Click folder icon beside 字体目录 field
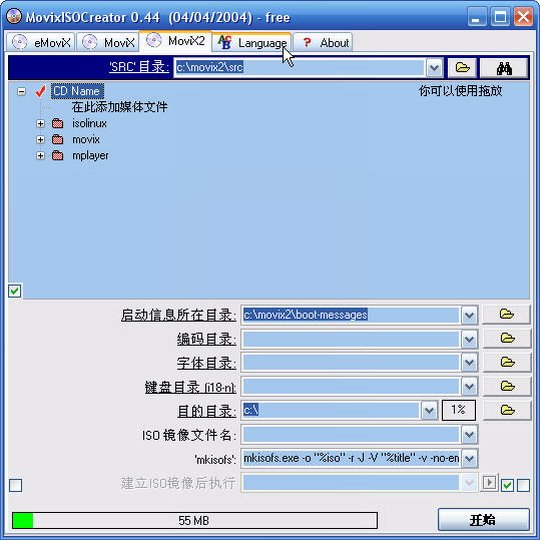 pos(506,362)
